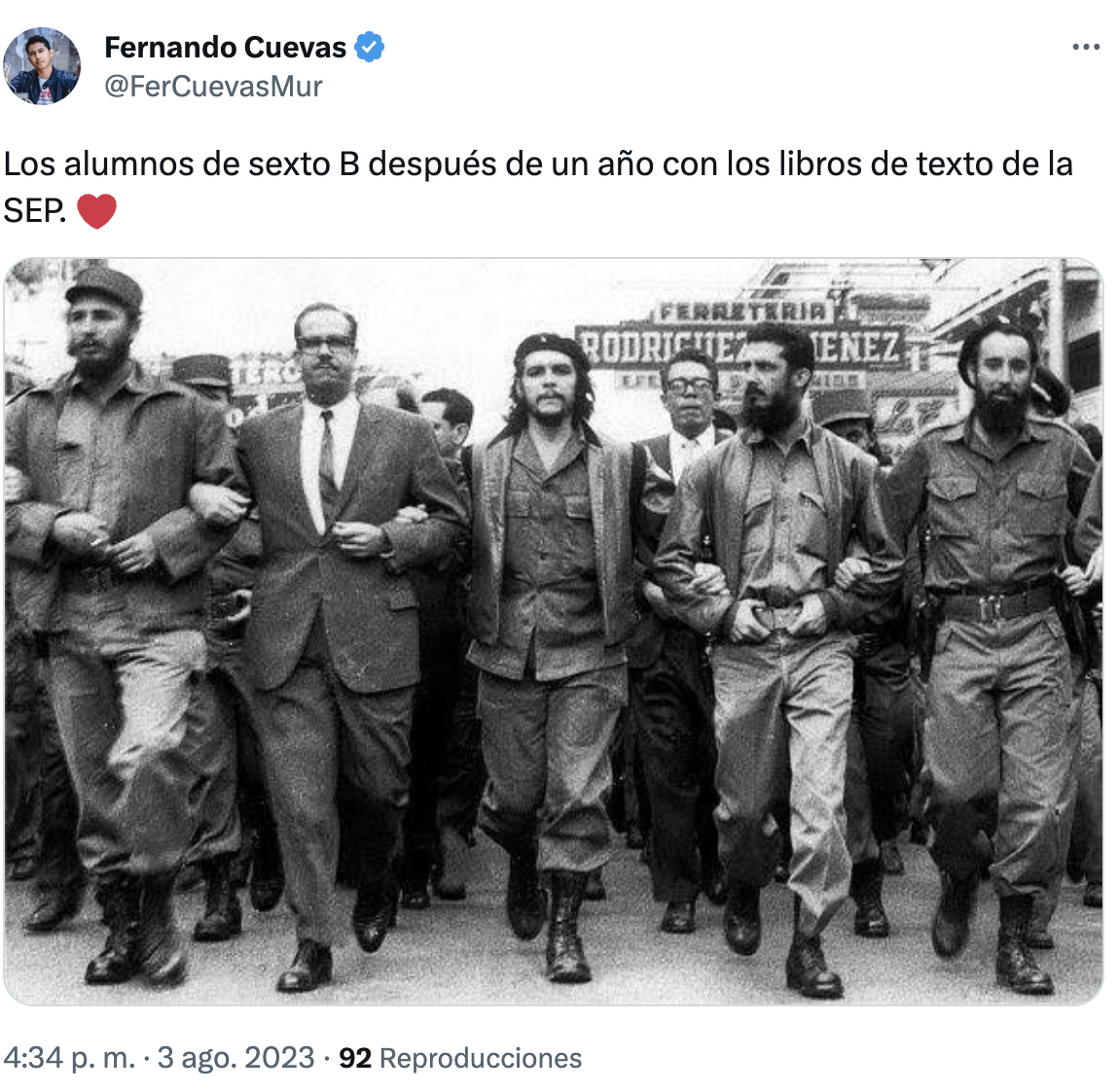This screenshot has height=1092, width=1119.
Task: Open the display name Fernando Cuevas
Action: click(225, 47)
